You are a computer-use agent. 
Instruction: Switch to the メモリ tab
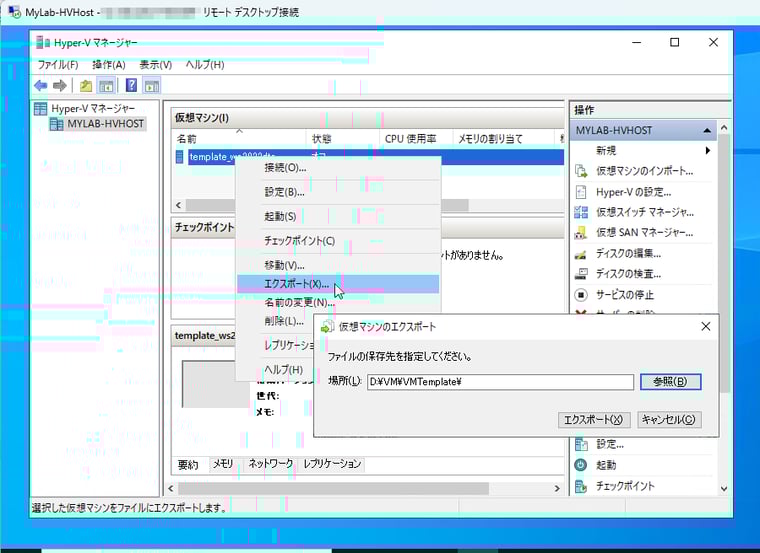click(223, 464)
